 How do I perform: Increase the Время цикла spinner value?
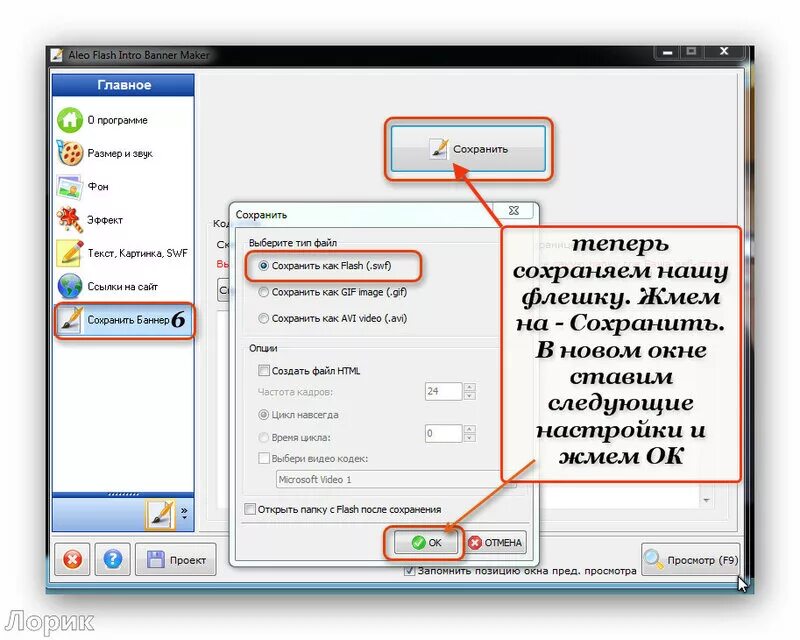[470, 429]
